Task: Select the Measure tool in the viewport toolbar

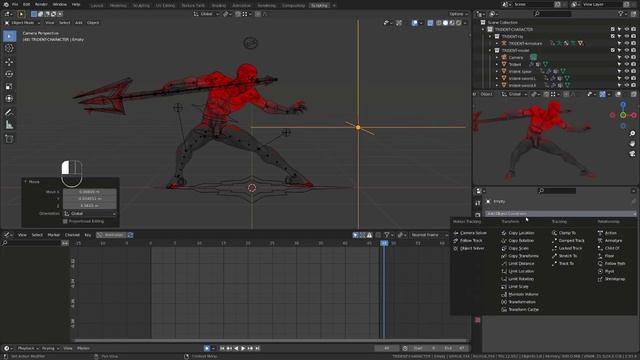Action: click(x=9, y=125)
